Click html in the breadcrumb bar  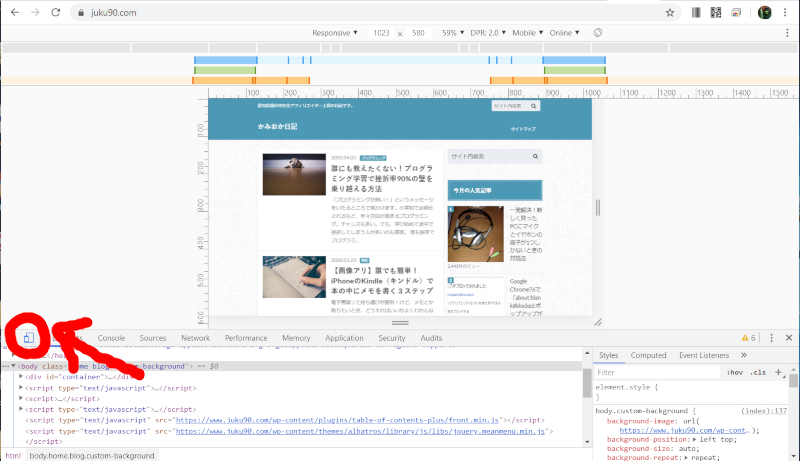point(13,455)
